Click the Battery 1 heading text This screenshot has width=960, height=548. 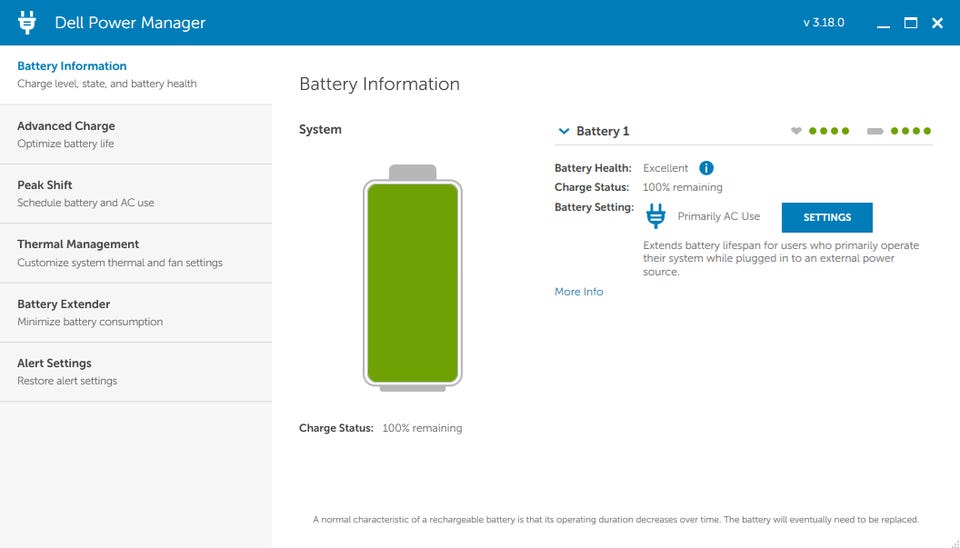602,131
